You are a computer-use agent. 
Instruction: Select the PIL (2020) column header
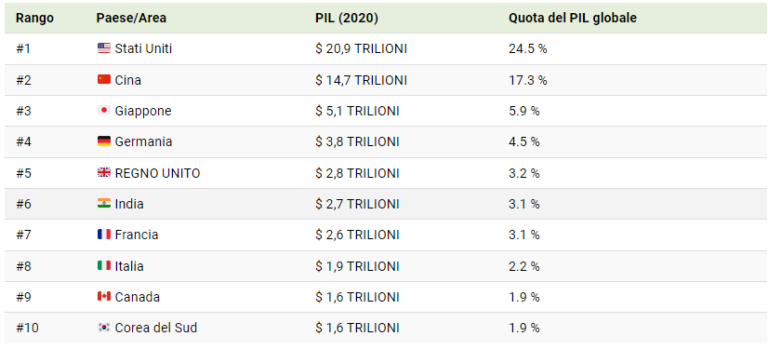click(x=347, y=18)
